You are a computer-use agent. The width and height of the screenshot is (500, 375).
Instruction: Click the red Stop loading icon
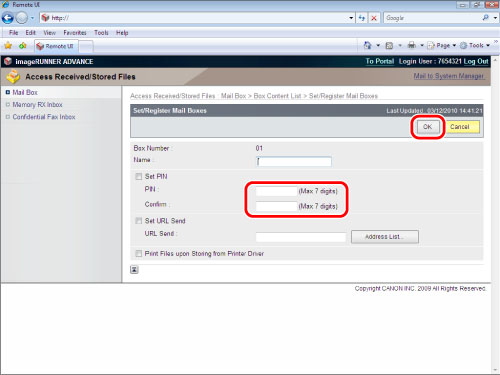(374, 18)
